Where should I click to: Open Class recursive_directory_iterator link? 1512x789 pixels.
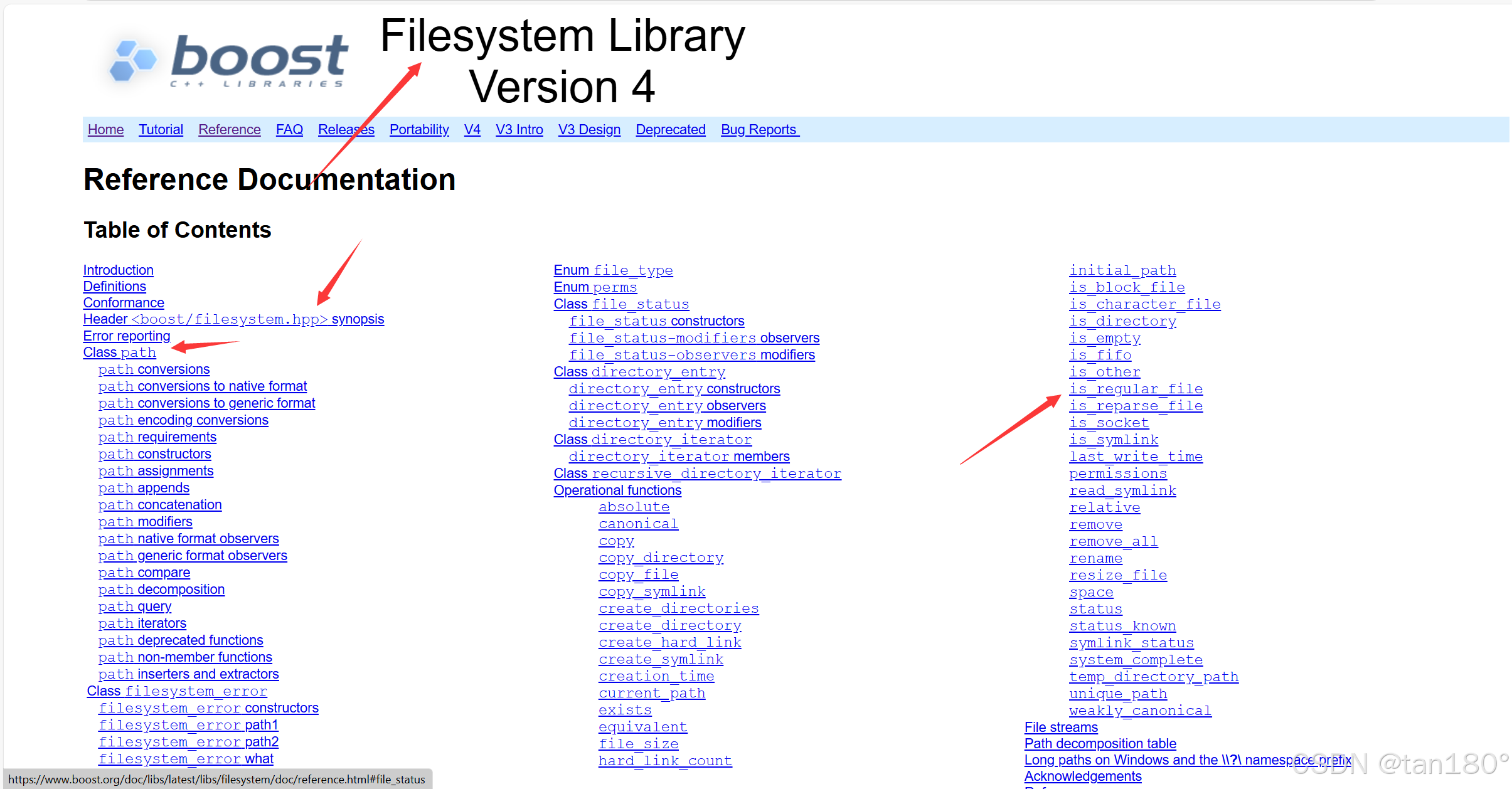[698, 474]
